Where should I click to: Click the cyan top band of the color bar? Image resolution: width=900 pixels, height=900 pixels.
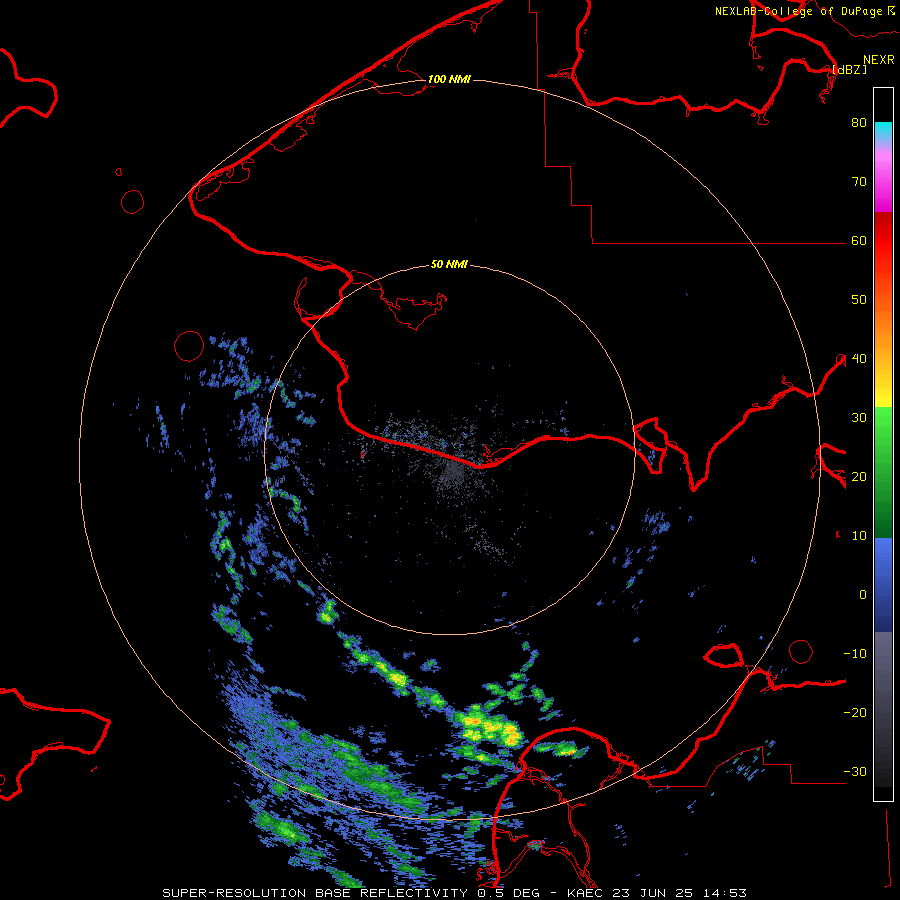click(883, 131)
